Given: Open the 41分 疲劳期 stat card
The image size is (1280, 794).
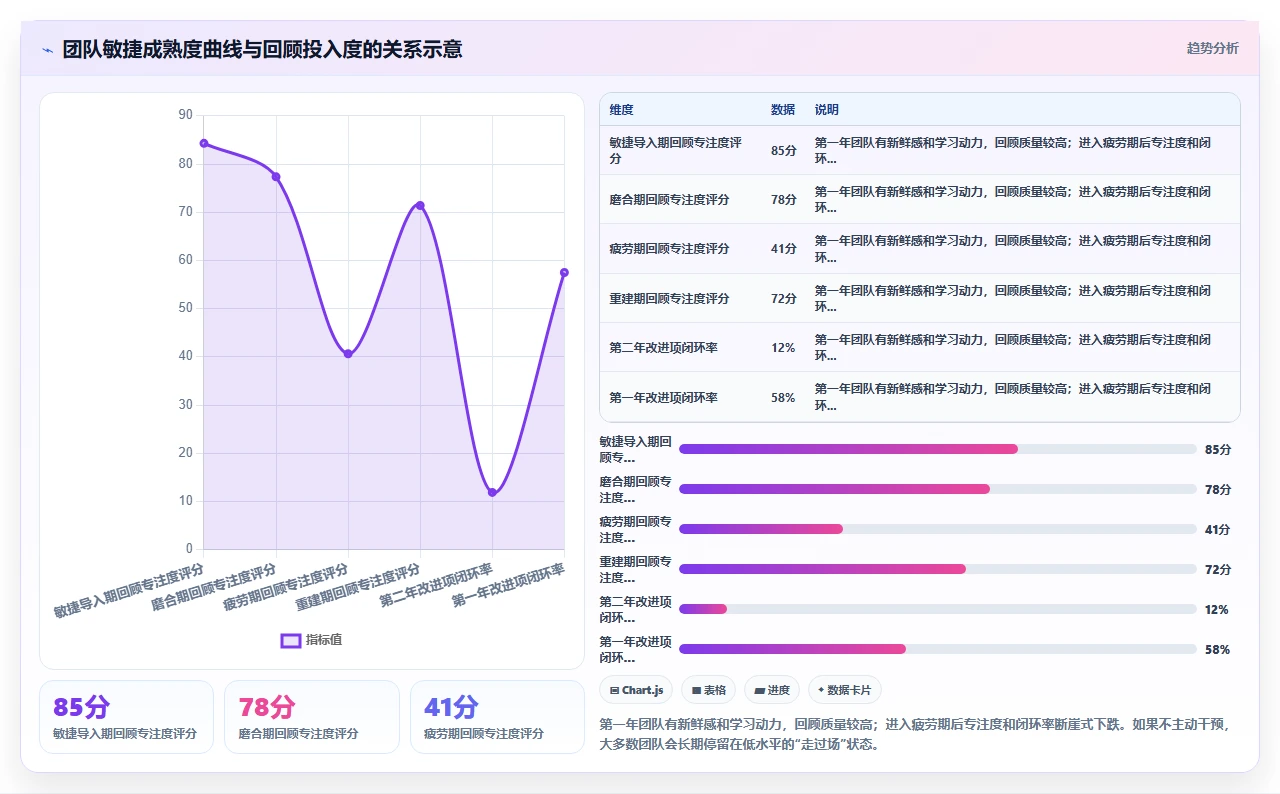Looking at the screenshot, I should tap(497, 717).
